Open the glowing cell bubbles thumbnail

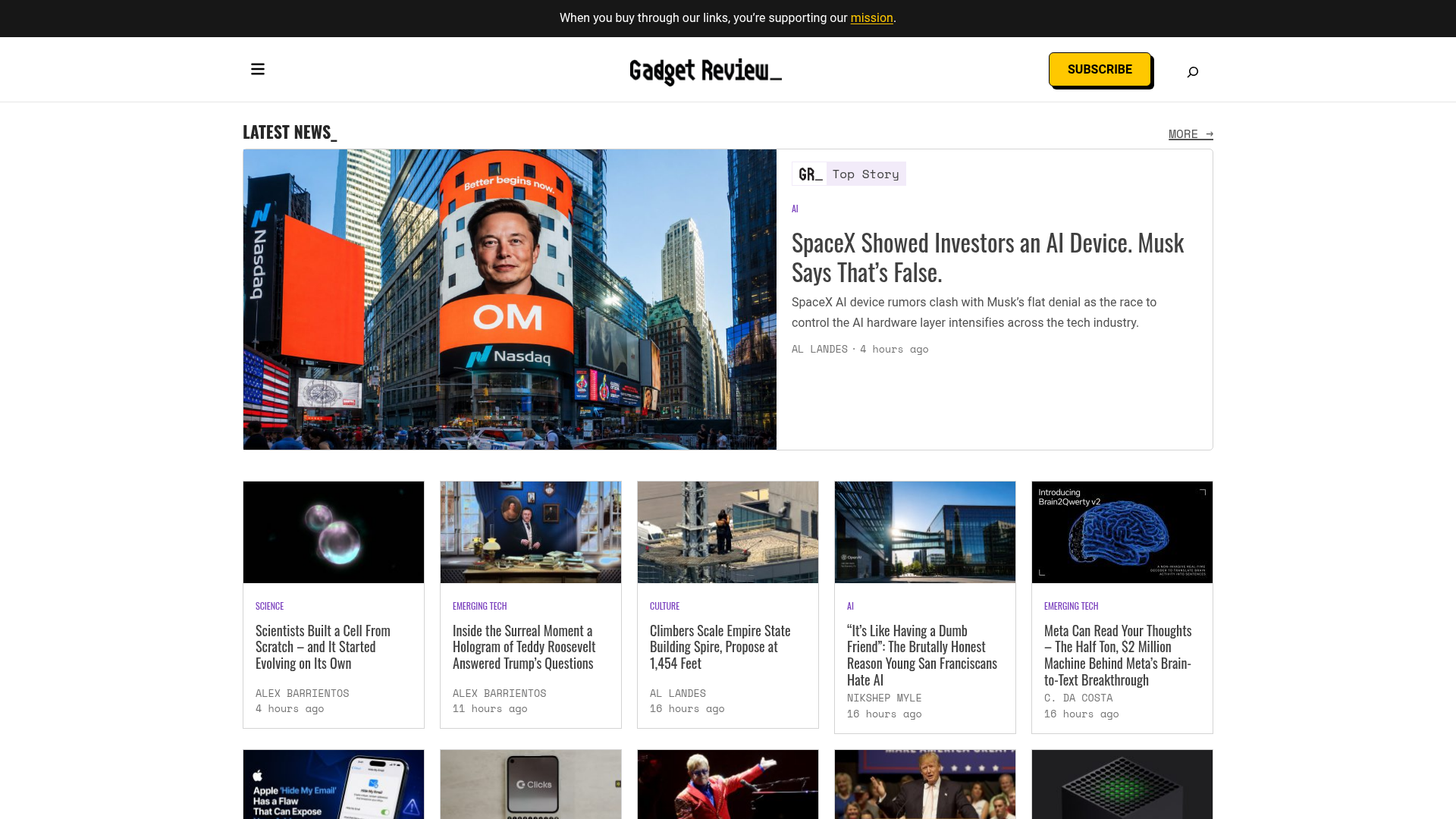[x=334, y=532]
